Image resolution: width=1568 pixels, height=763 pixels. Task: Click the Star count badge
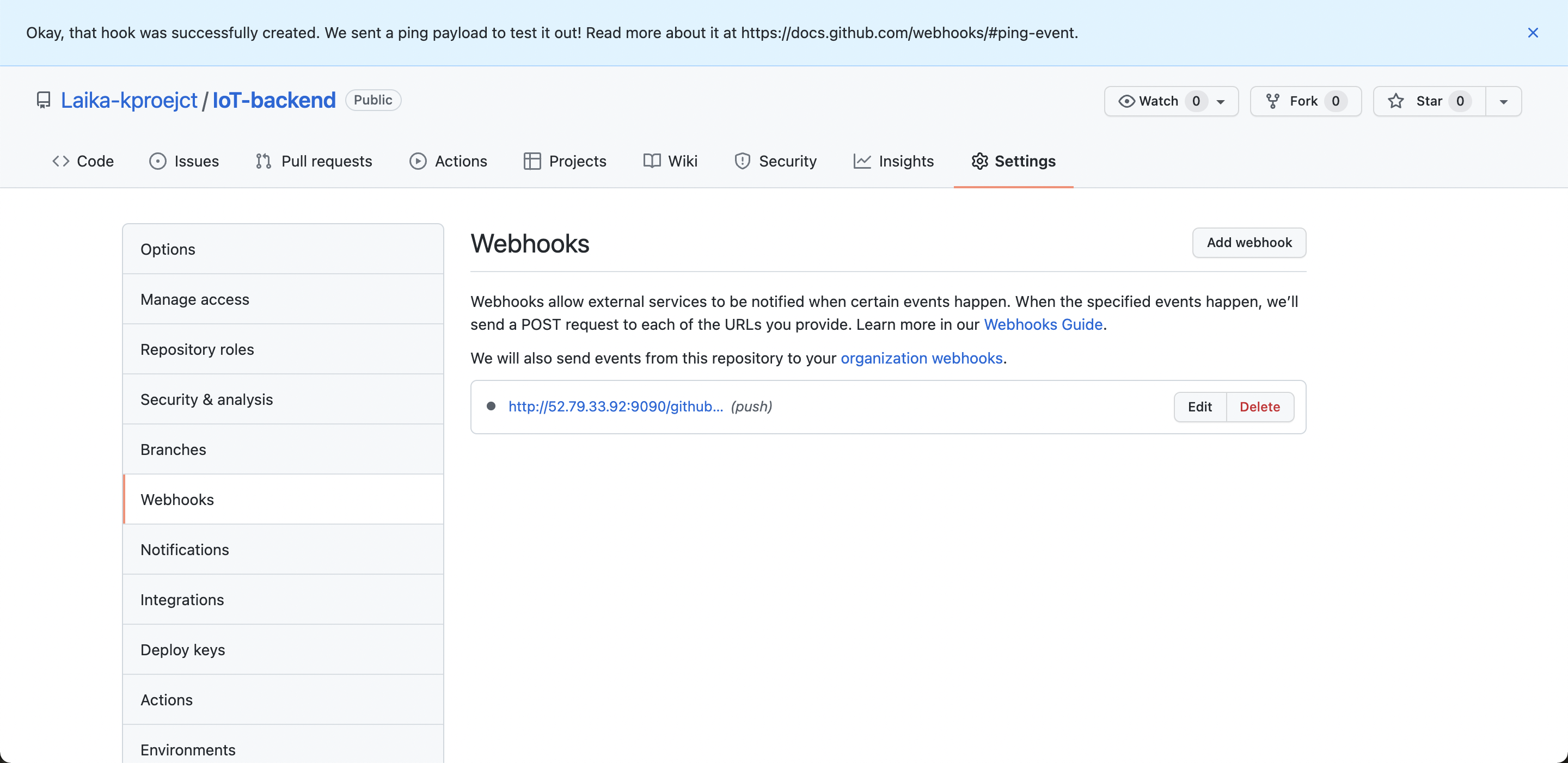(1460, 101)
